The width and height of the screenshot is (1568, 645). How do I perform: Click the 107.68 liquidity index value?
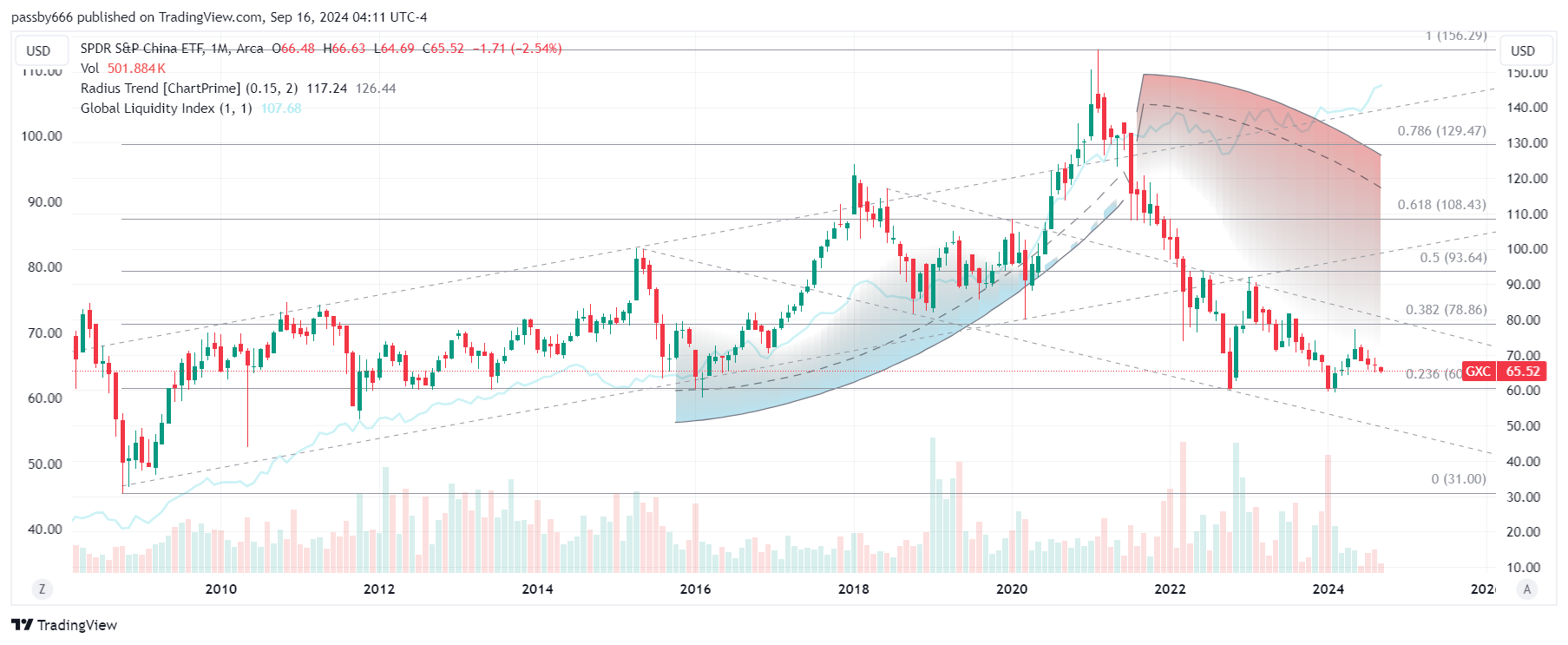(x=281, y=109)
